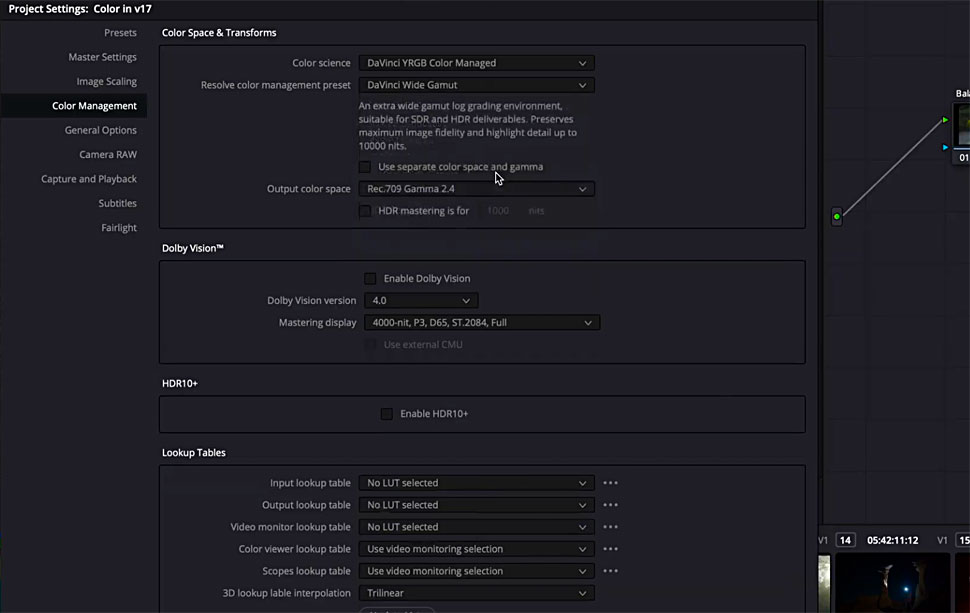
Task: Click the Color Space & Transforms heading
Action: click(219, 33)
